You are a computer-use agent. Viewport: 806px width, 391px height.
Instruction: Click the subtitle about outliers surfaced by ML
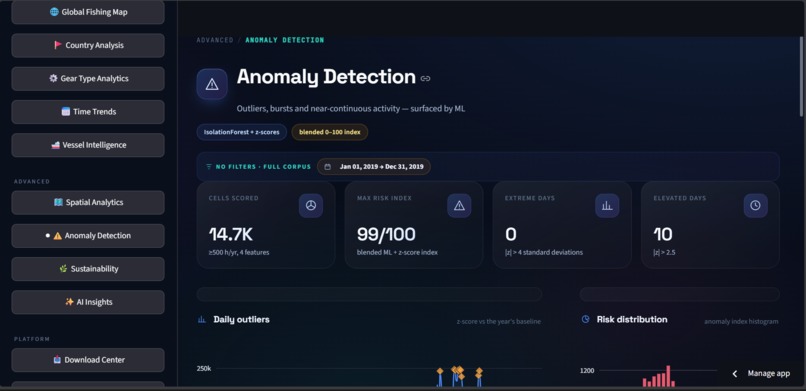(351, 109)
